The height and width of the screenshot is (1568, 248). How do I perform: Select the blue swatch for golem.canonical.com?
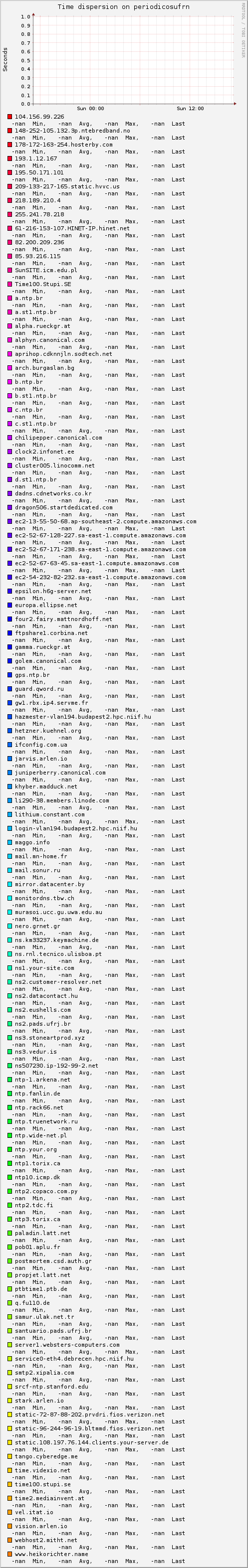click(10, 661)
